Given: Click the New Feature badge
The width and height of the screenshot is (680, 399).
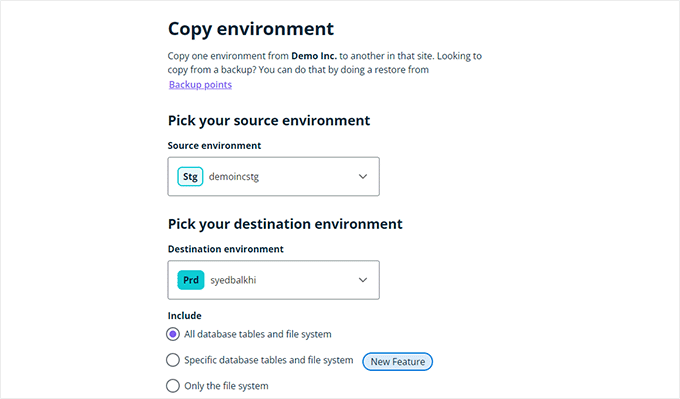Looking at the screenshot, I should pos(398,362).
